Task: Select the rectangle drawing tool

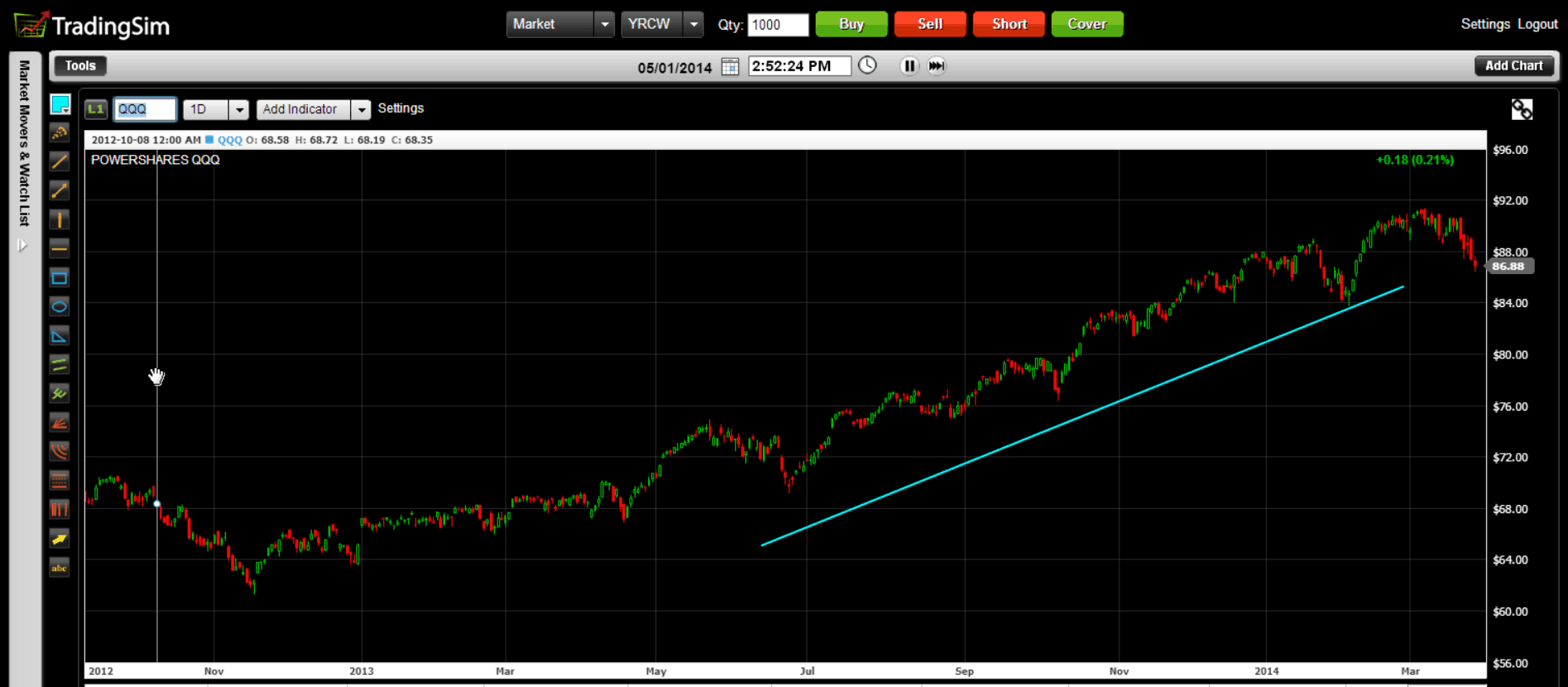Action: tap(60, 278)
